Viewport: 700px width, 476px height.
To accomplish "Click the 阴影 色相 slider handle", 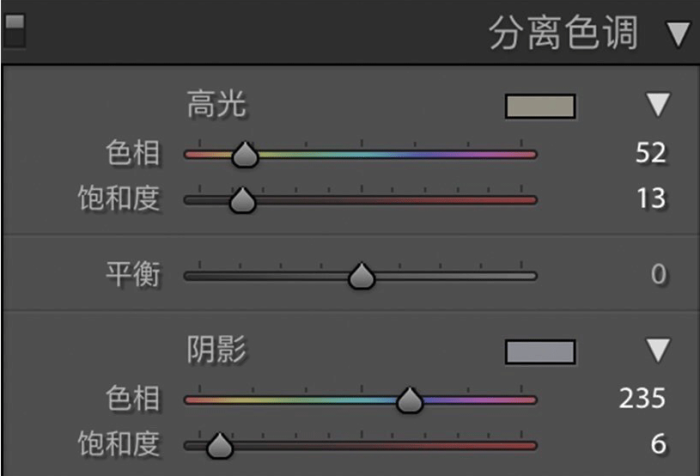I will (x=409, y=400).
